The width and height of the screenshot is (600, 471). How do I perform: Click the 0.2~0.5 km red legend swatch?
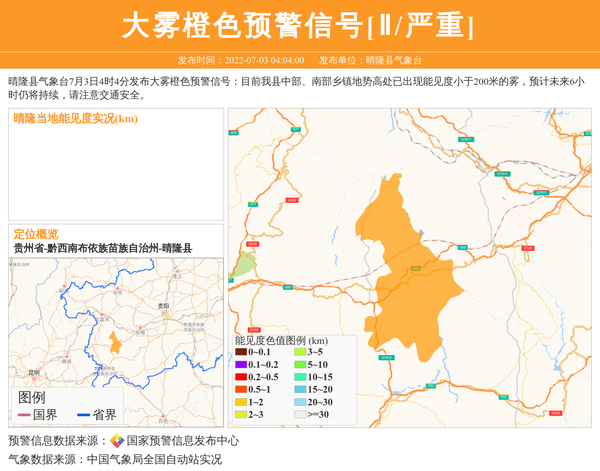pos(240,377)
